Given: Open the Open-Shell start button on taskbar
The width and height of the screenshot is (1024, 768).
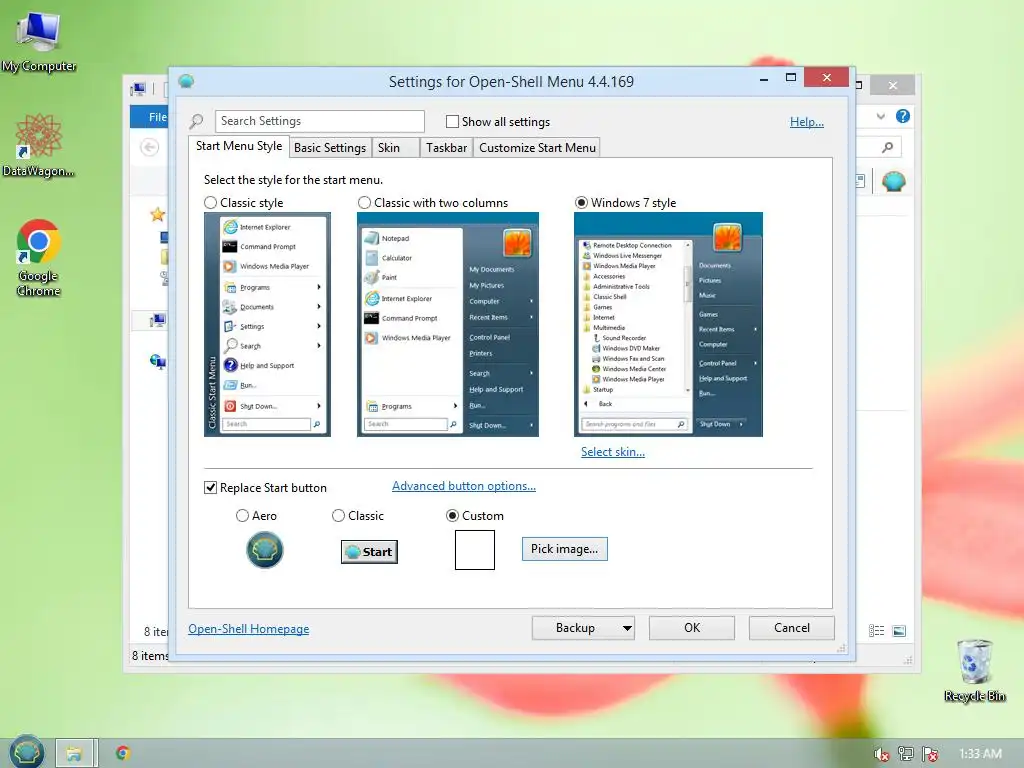Looking at the screenshot, I should click(27, 752).
